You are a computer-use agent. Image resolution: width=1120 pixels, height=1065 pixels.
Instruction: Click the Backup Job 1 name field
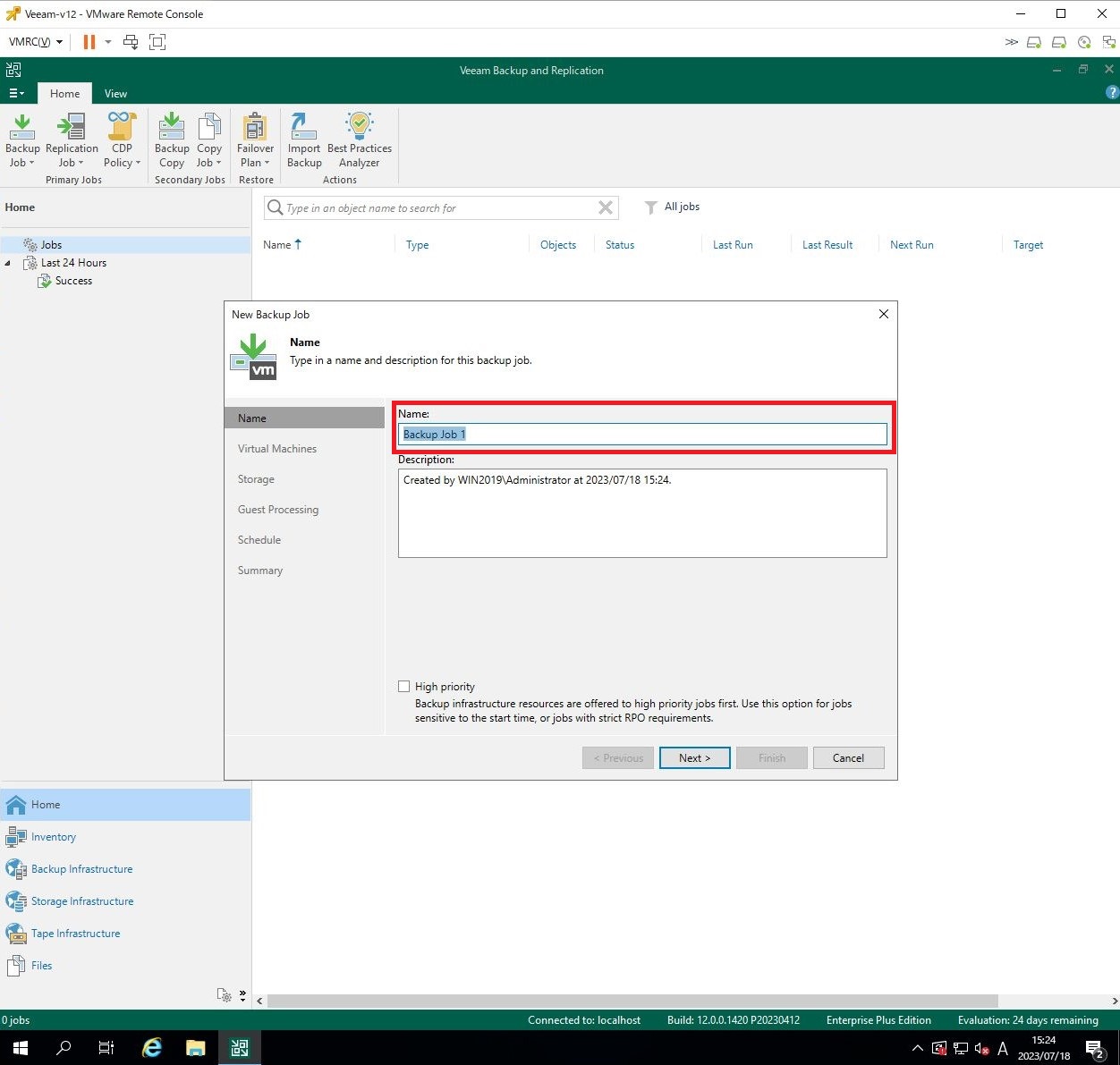pyautogui.click(x=642, y=434)
